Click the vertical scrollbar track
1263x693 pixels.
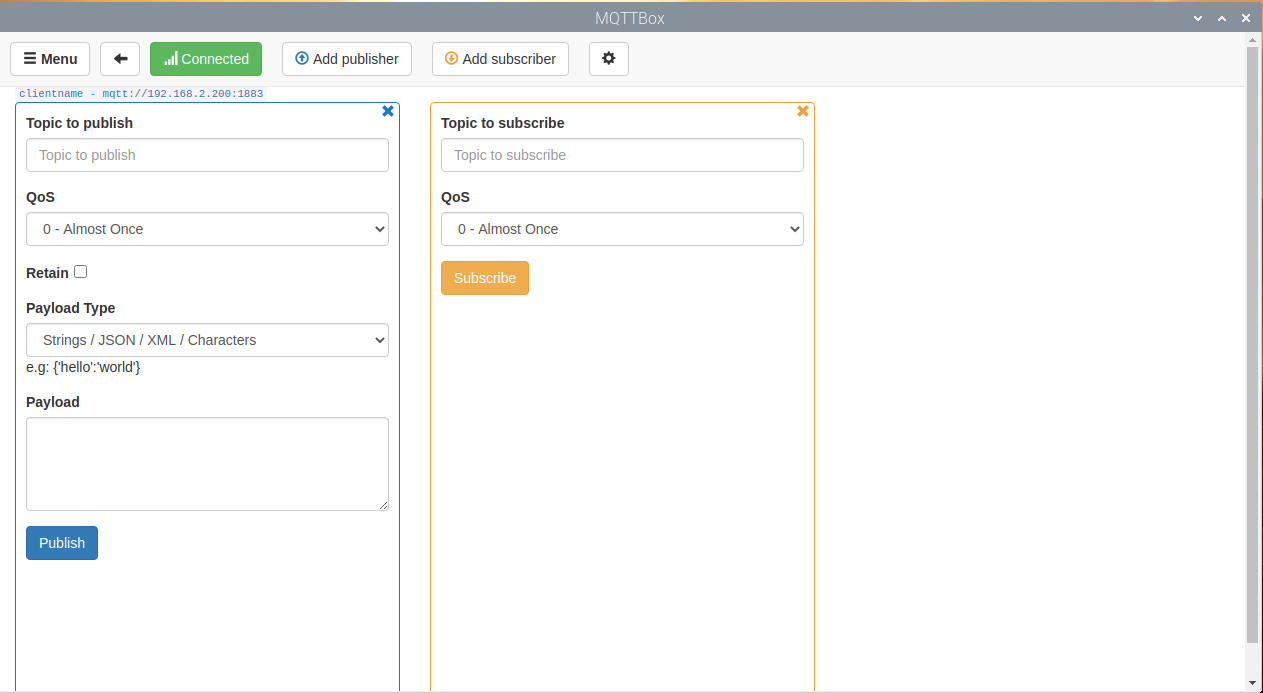[1252, 658]
